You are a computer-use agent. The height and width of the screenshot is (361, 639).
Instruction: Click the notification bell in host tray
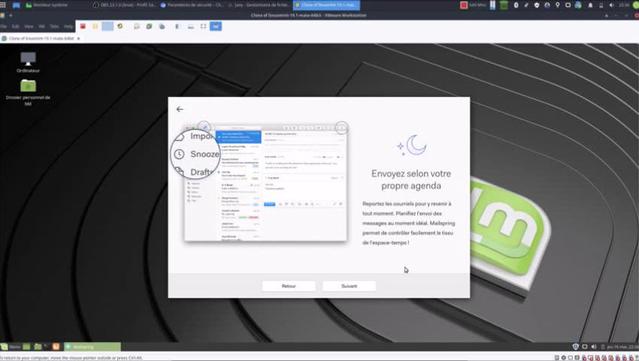[x=590, y=5]
